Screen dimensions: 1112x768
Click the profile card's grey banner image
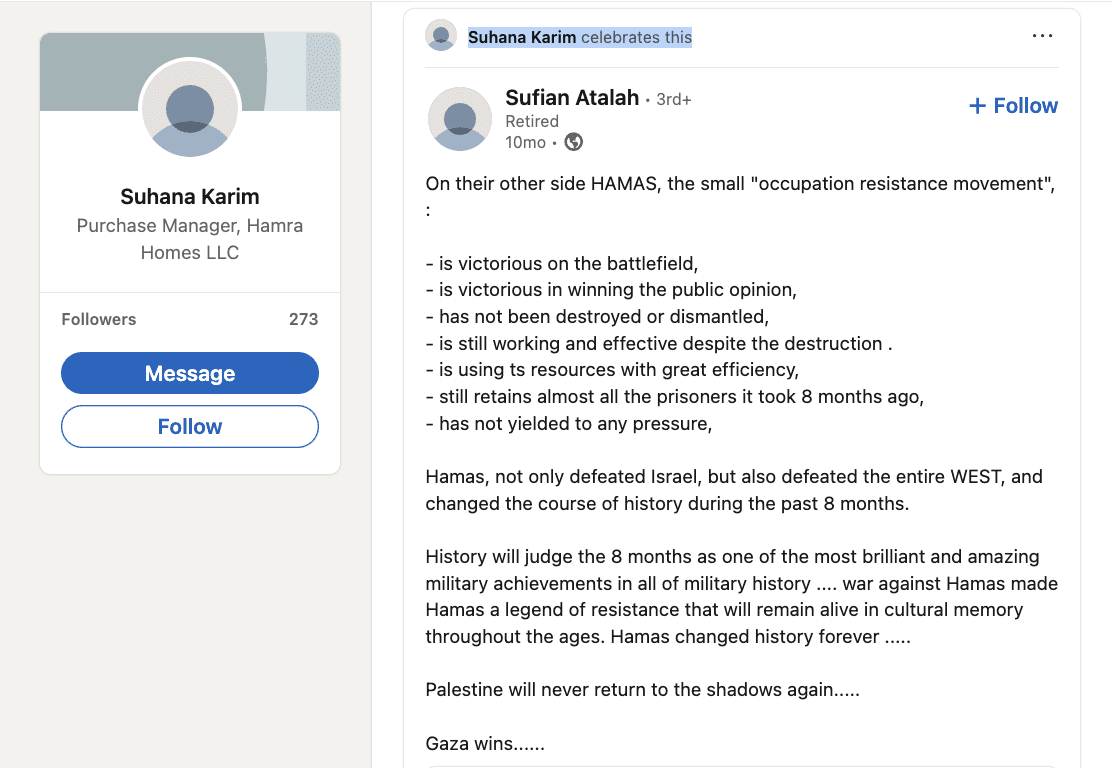pos(190,72)
